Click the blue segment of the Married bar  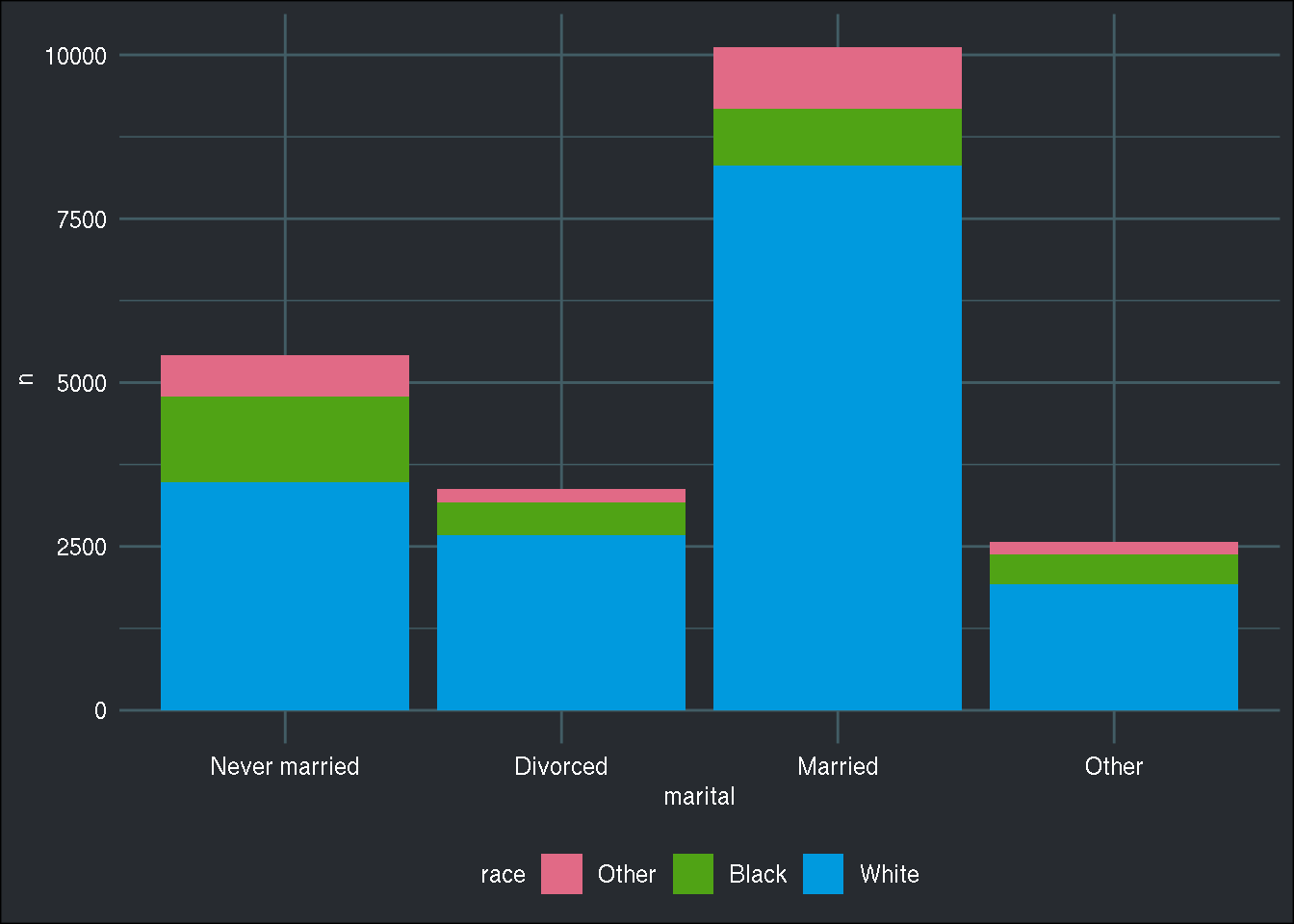tap(838, 433)
